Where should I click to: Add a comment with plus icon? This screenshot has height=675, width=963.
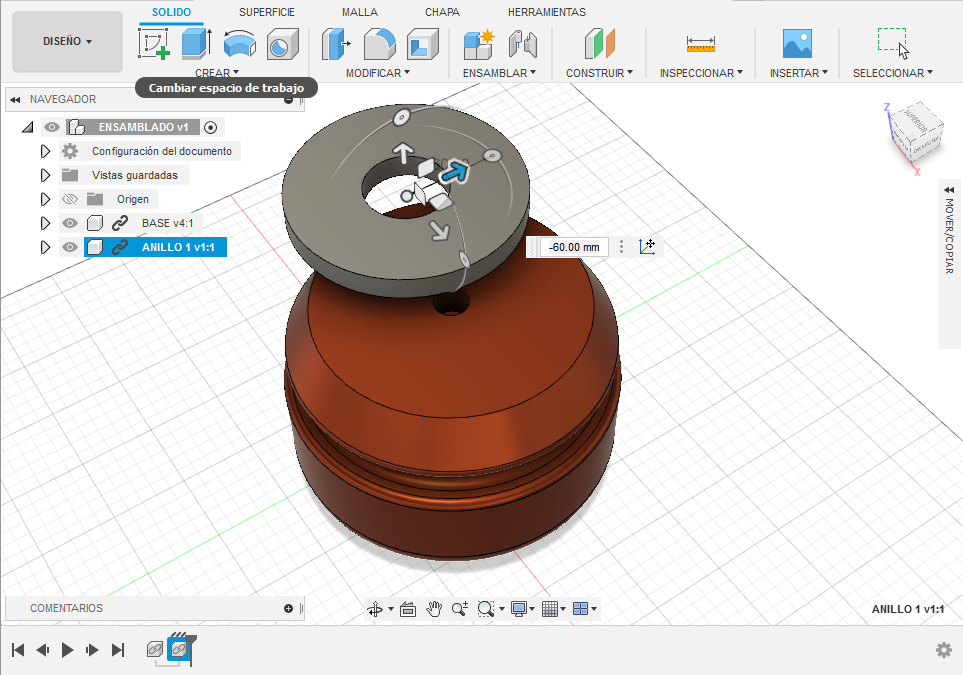tap(288, 608)
